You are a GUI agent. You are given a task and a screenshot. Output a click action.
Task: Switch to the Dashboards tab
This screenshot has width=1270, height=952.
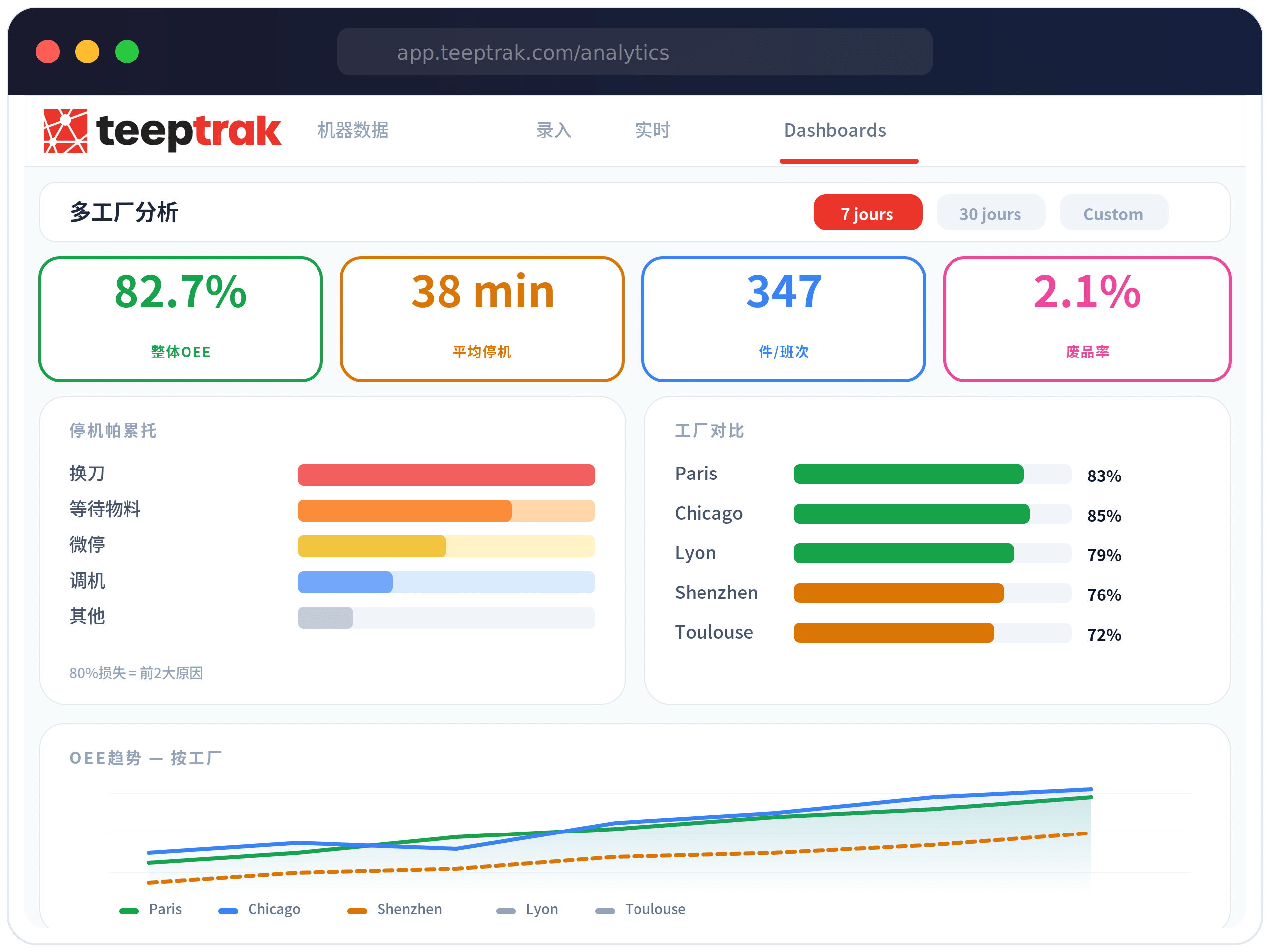coord(834,130)
